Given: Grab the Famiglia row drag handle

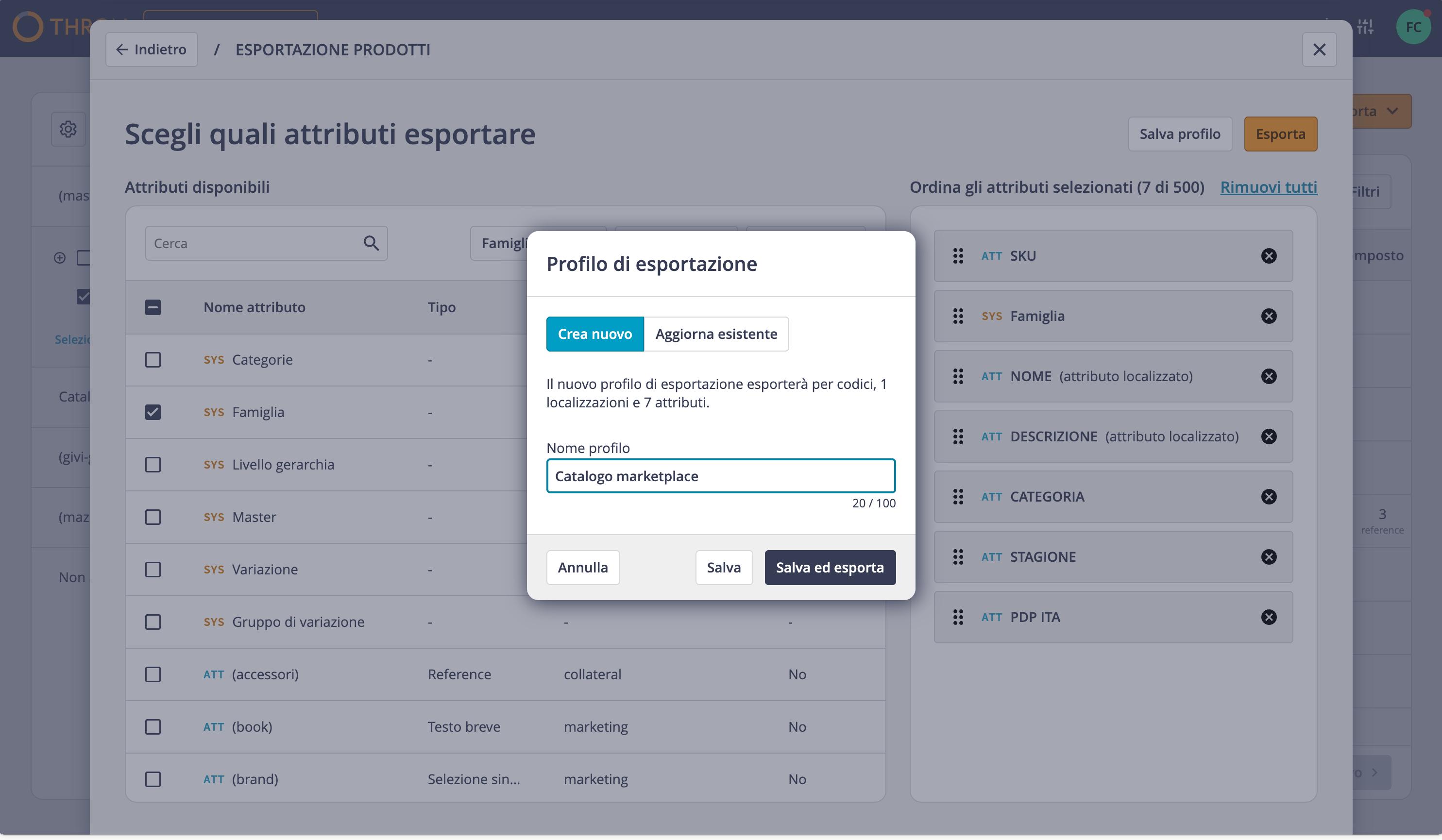Looking at the screenshot, I should (x=958, y=316).
